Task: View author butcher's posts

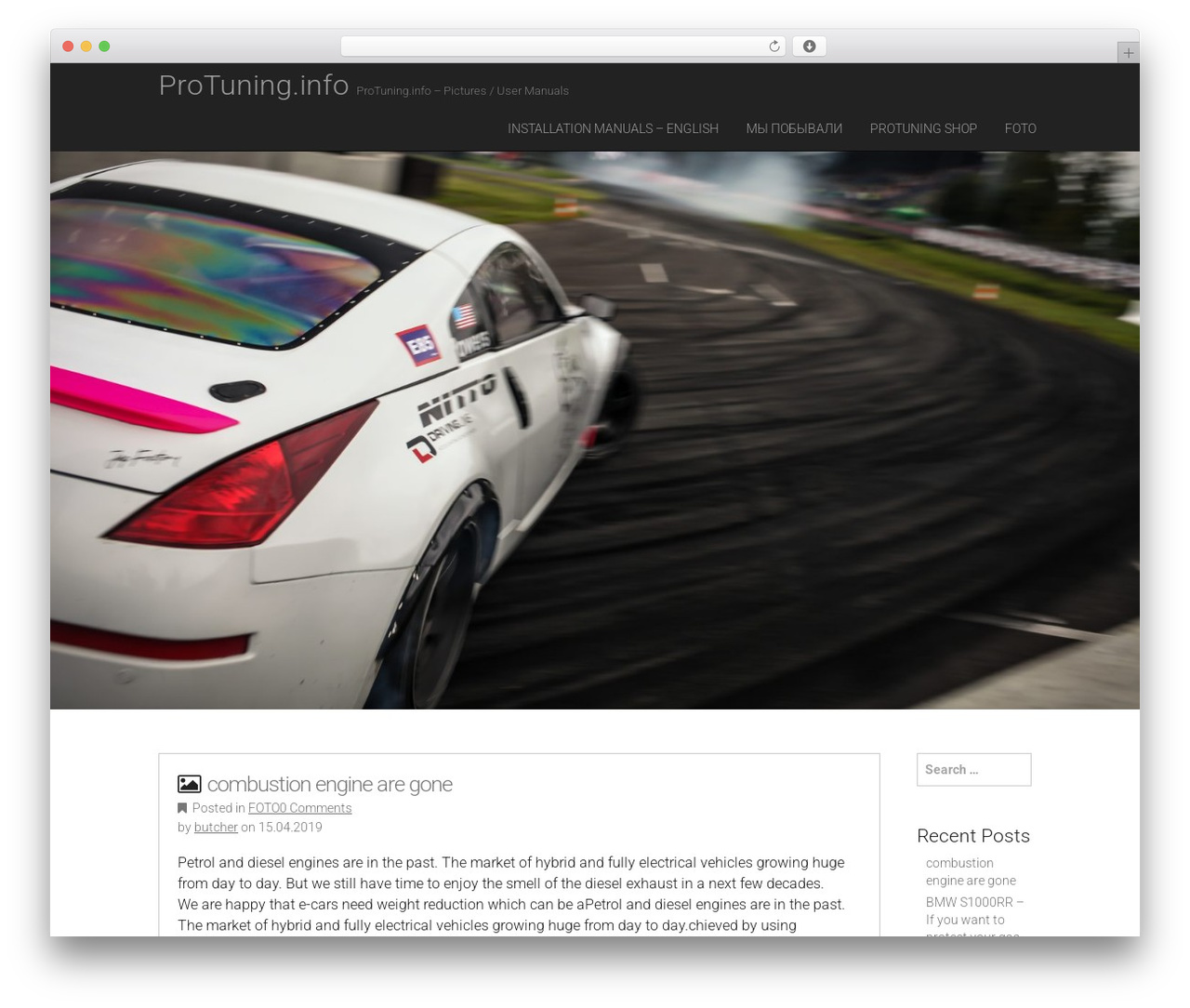Action: [x=216, y=828]
